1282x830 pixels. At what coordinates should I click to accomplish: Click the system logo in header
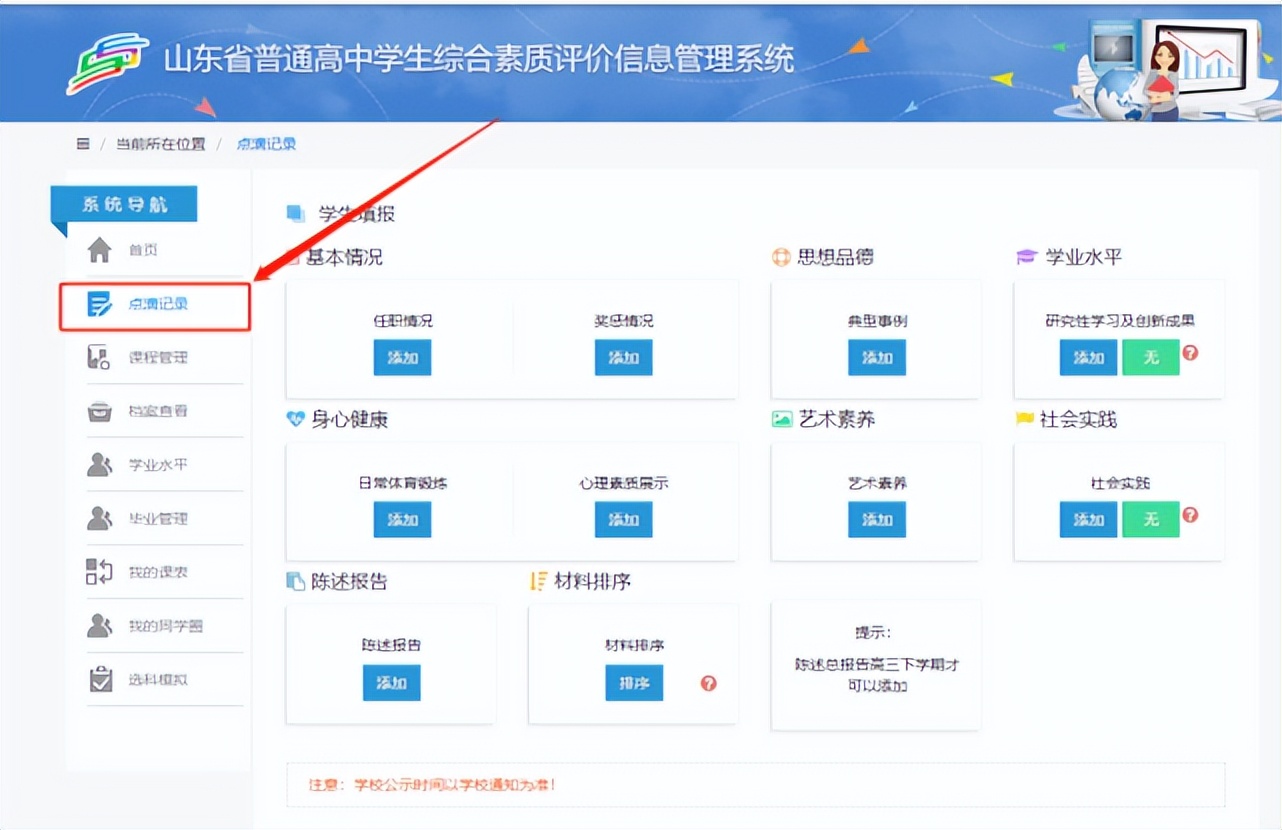[x=107, y=63]
